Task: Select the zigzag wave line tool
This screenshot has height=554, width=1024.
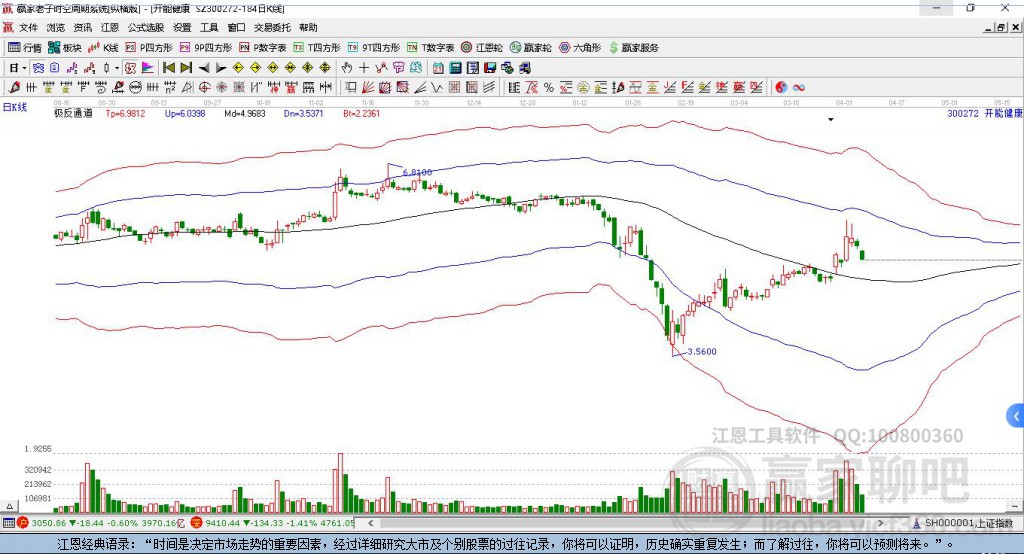Action: (x=437, y=88)
